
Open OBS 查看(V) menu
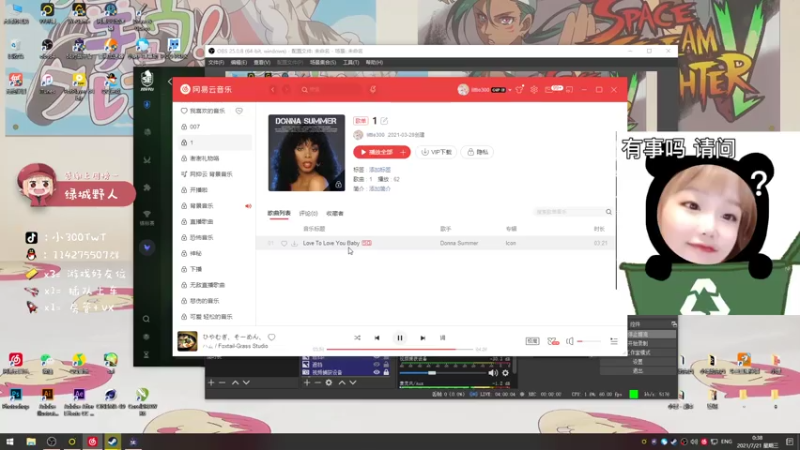[x=262, y=62]
